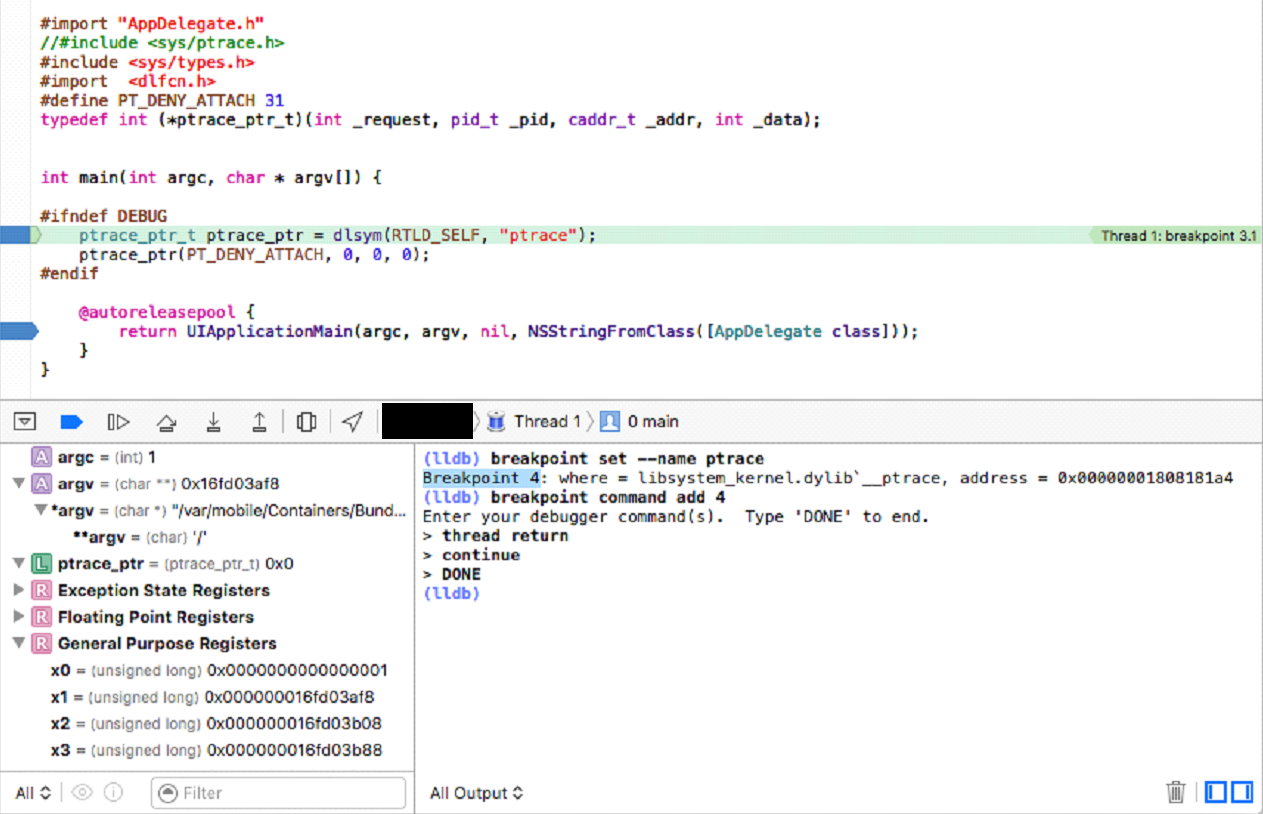Toggle the console pane button
The width and height of the screenshot is (1263, 814).
click(1241, 793)
